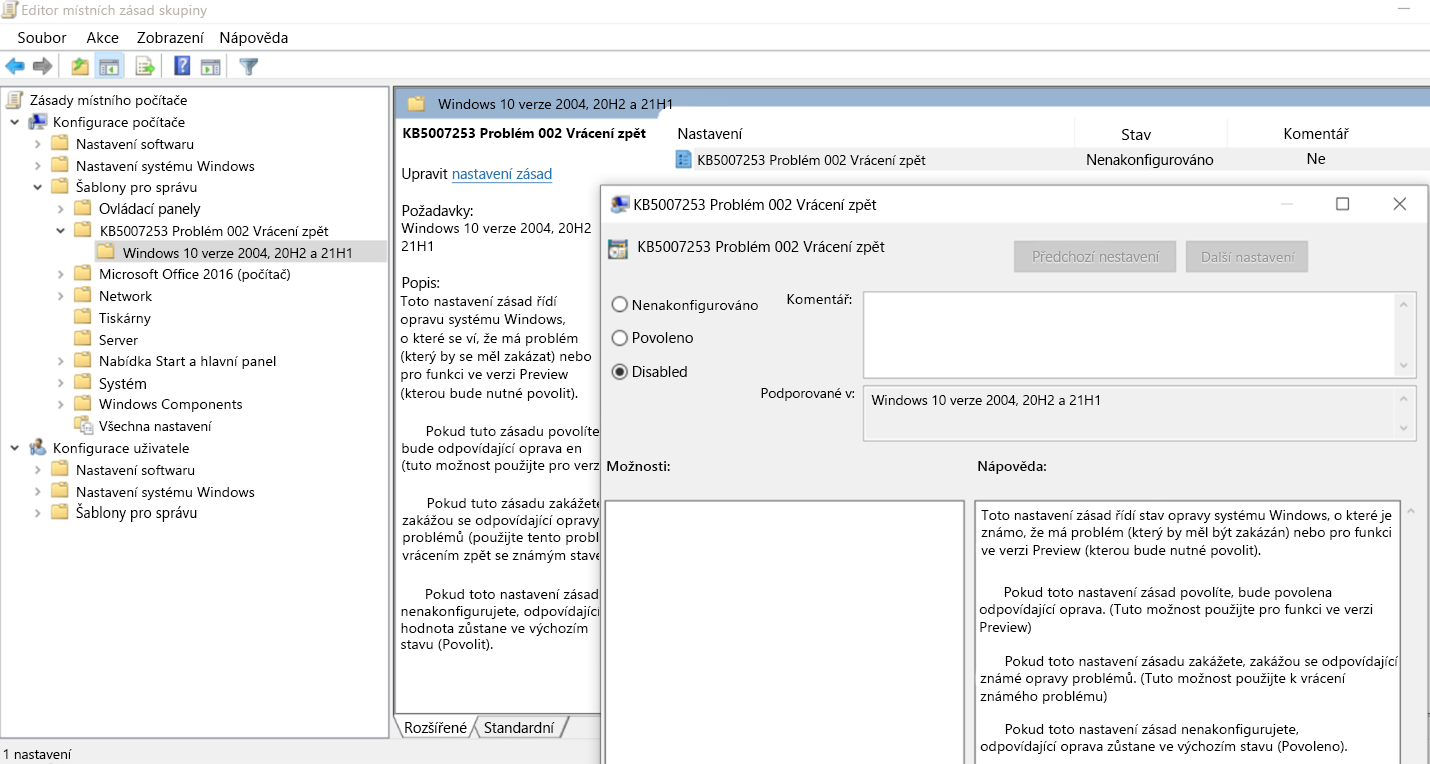Click the folder Up one level icon

tap(80, 67)
